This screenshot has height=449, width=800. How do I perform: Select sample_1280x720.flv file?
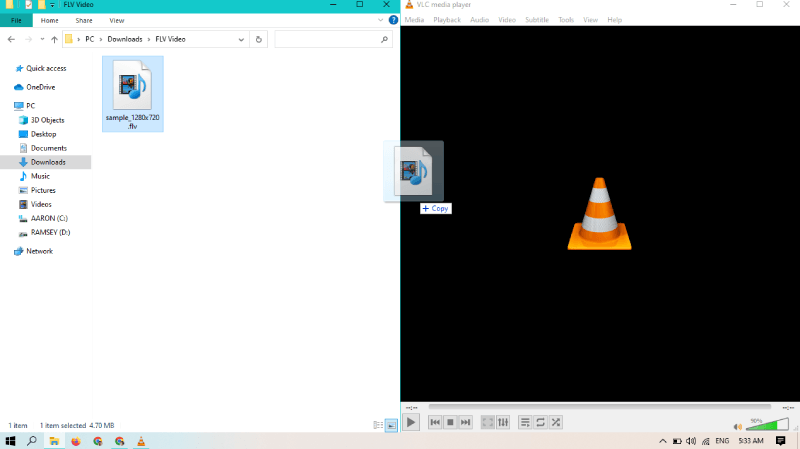(x=133, y=94)
